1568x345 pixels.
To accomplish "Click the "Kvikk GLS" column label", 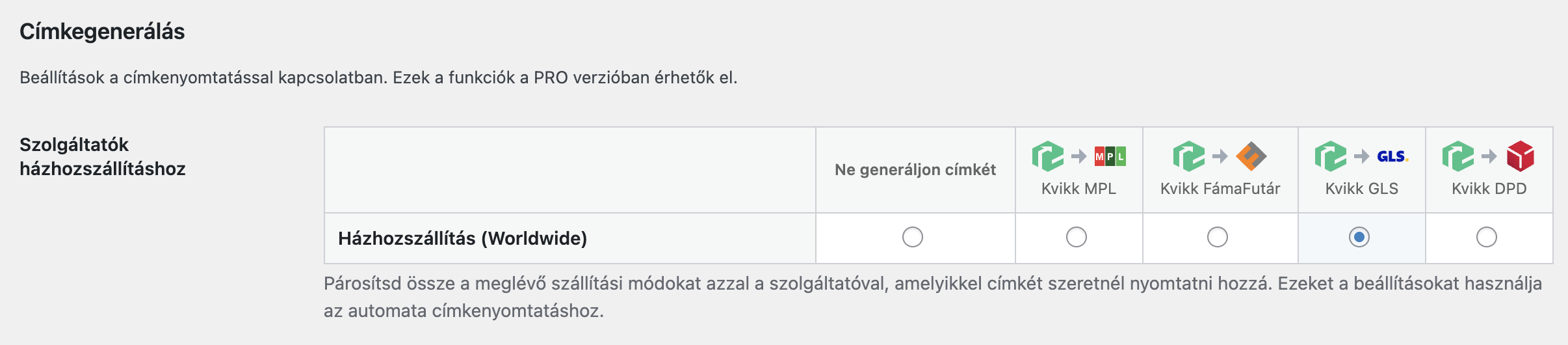I will click(1362, 189).
